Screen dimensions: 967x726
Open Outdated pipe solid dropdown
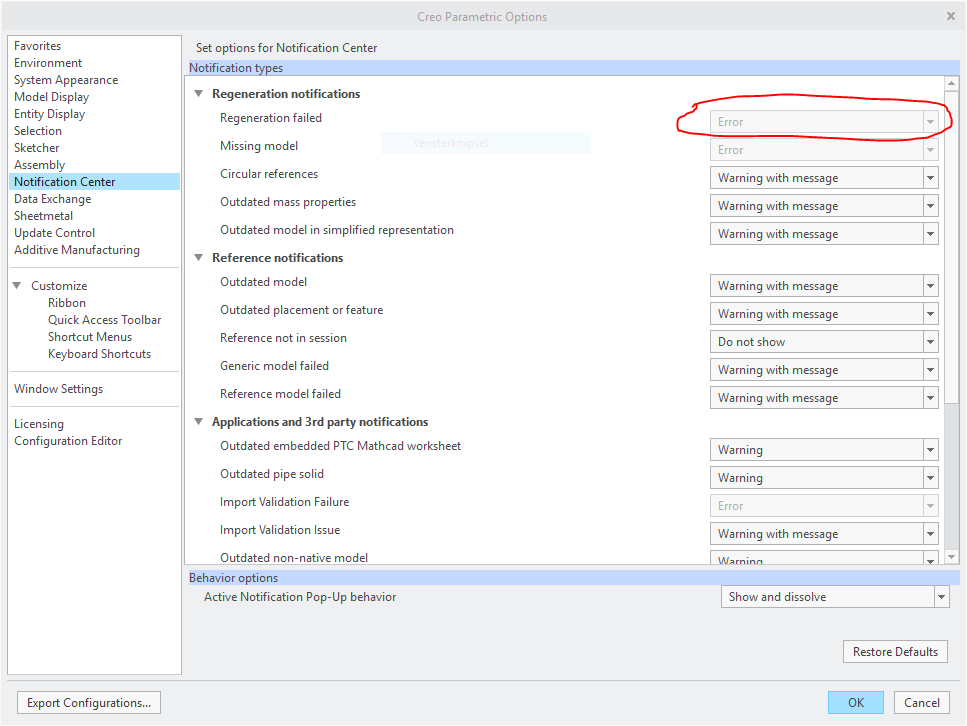click(824, 478)
